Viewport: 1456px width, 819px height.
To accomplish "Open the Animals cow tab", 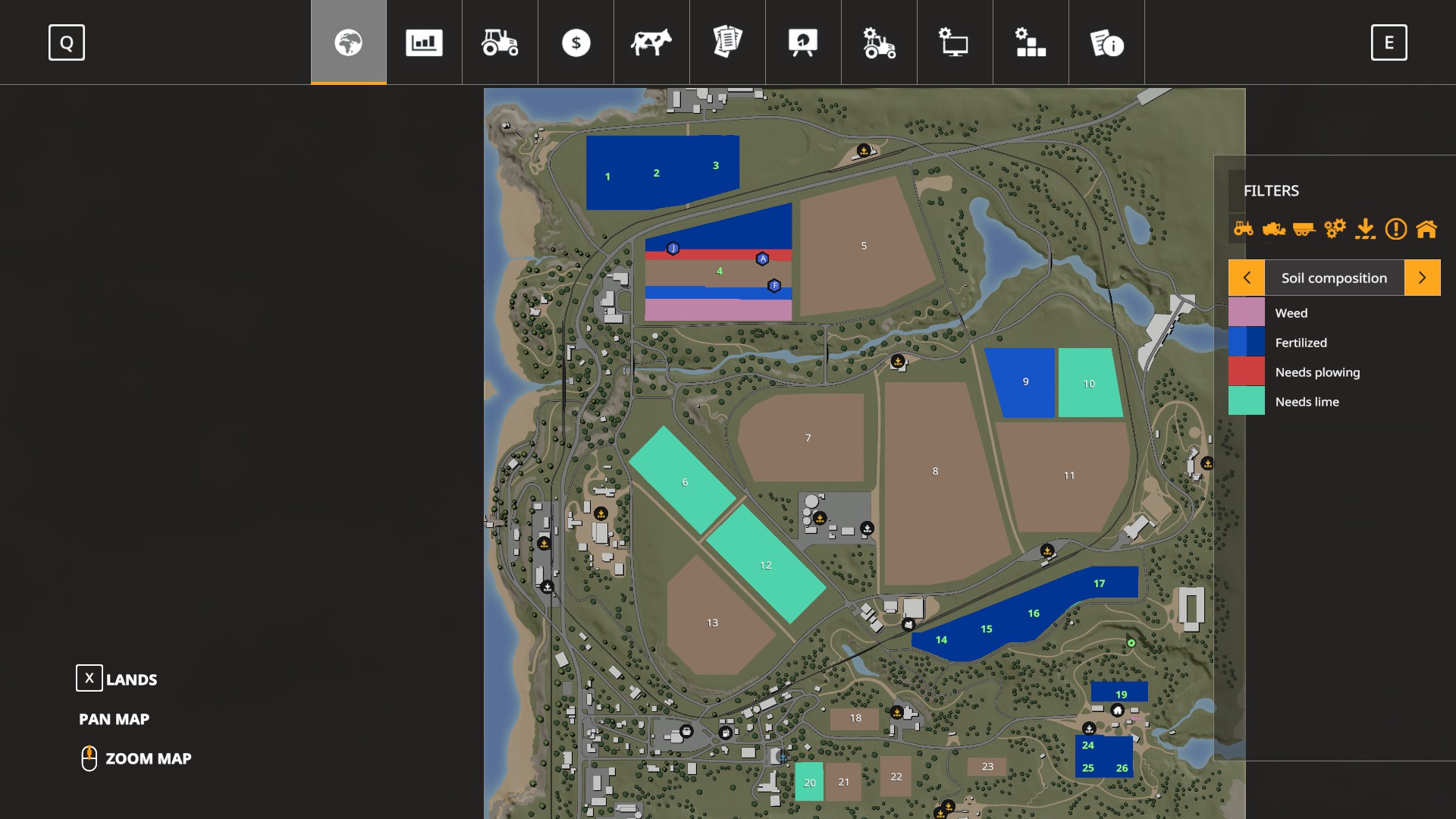I will coord(651,42).
